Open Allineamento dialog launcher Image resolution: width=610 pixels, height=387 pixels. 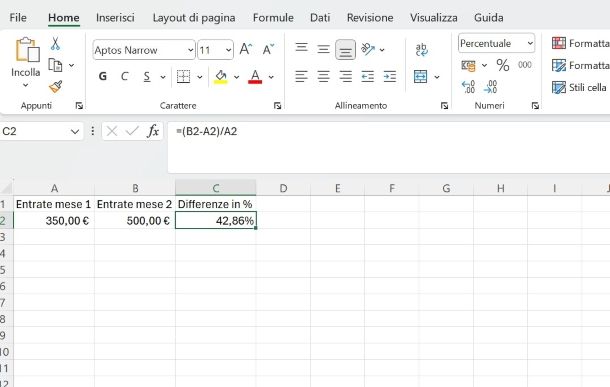(444, 106)
